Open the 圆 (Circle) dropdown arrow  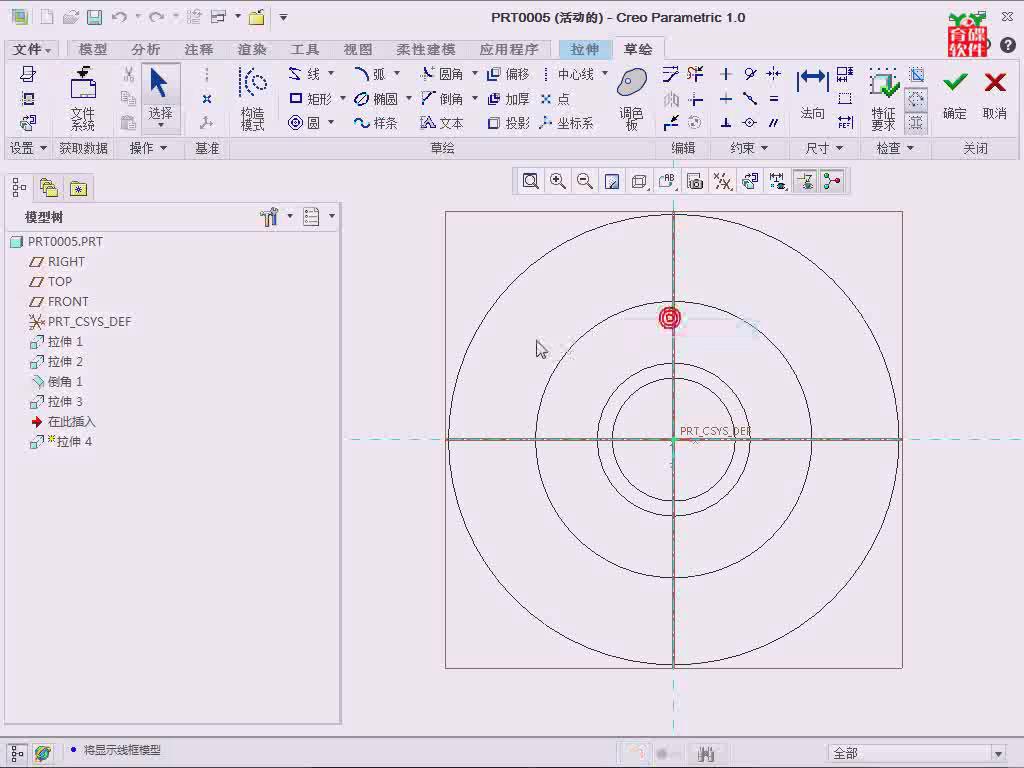click(x=331, y=122)
